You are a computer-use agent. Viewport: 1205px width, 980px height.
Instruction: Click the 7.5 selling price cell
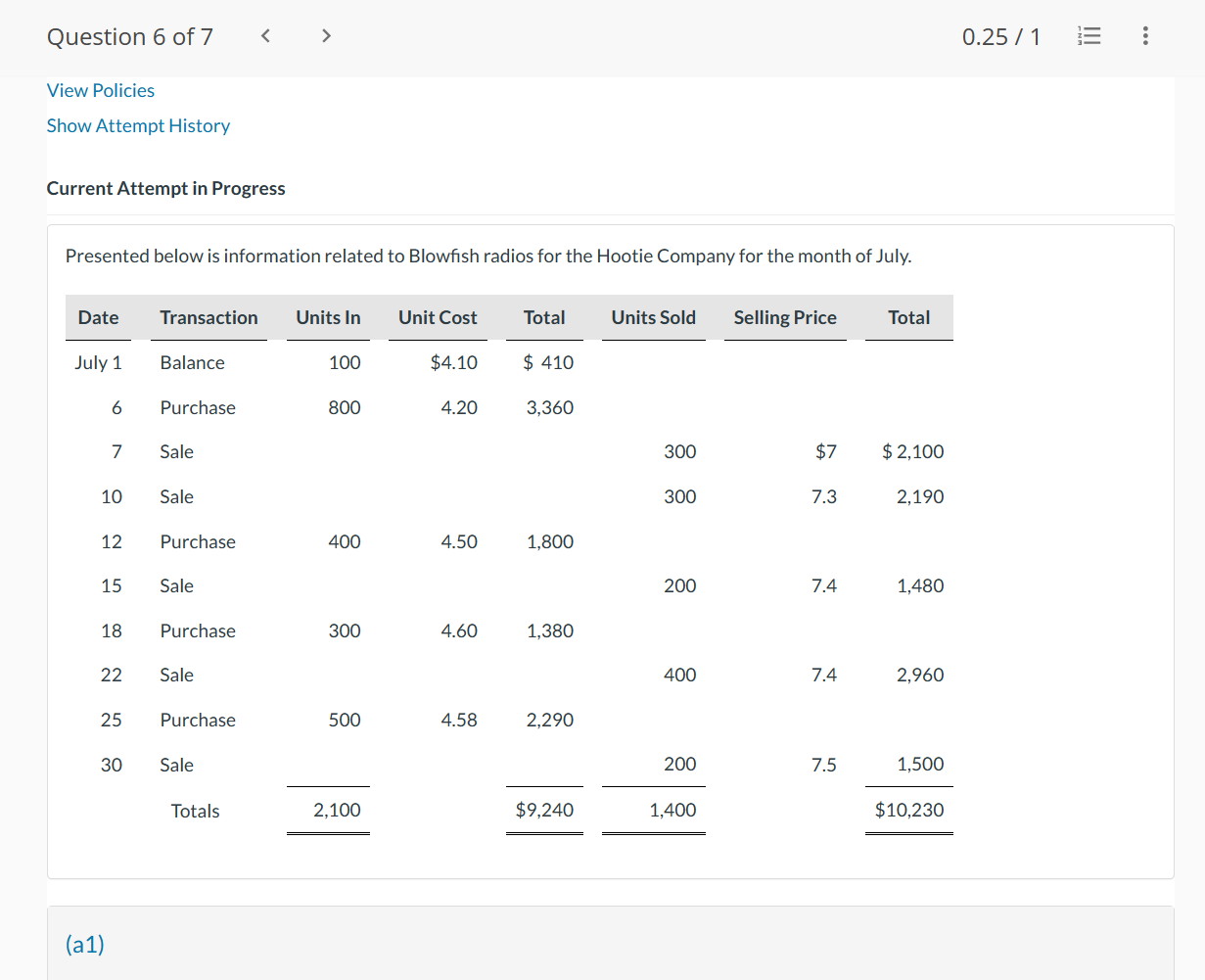(x=824, y=765)
